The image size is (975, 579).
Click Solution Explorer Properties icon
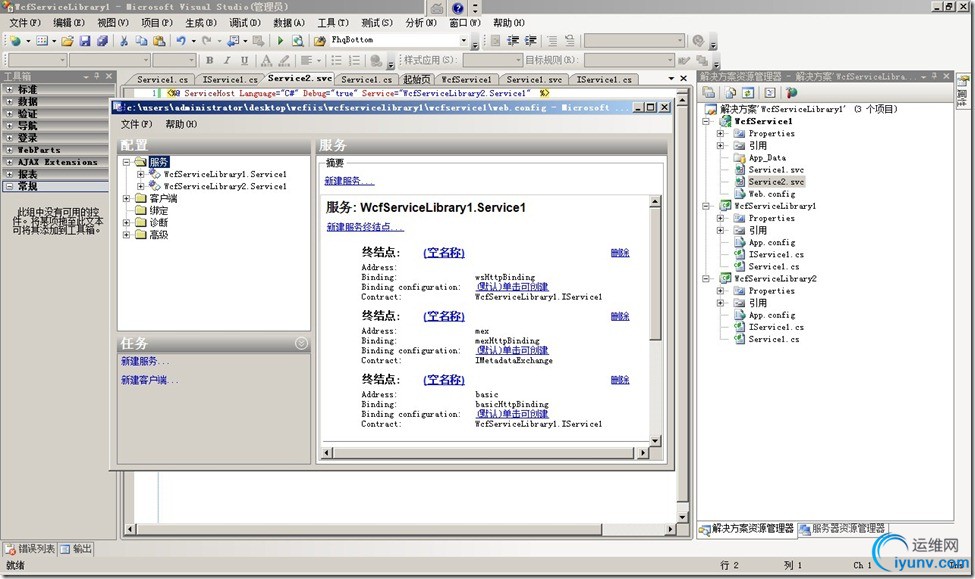point(709,93)
